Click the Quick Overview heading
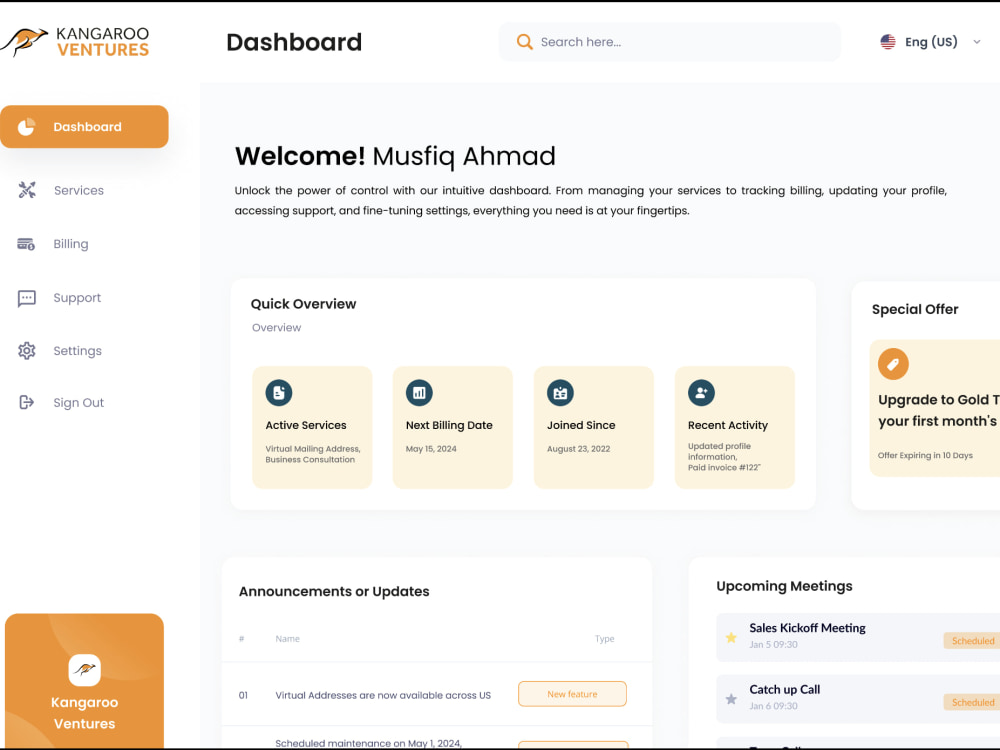Viewport: 1000px width, 750px height. (303, 304)
